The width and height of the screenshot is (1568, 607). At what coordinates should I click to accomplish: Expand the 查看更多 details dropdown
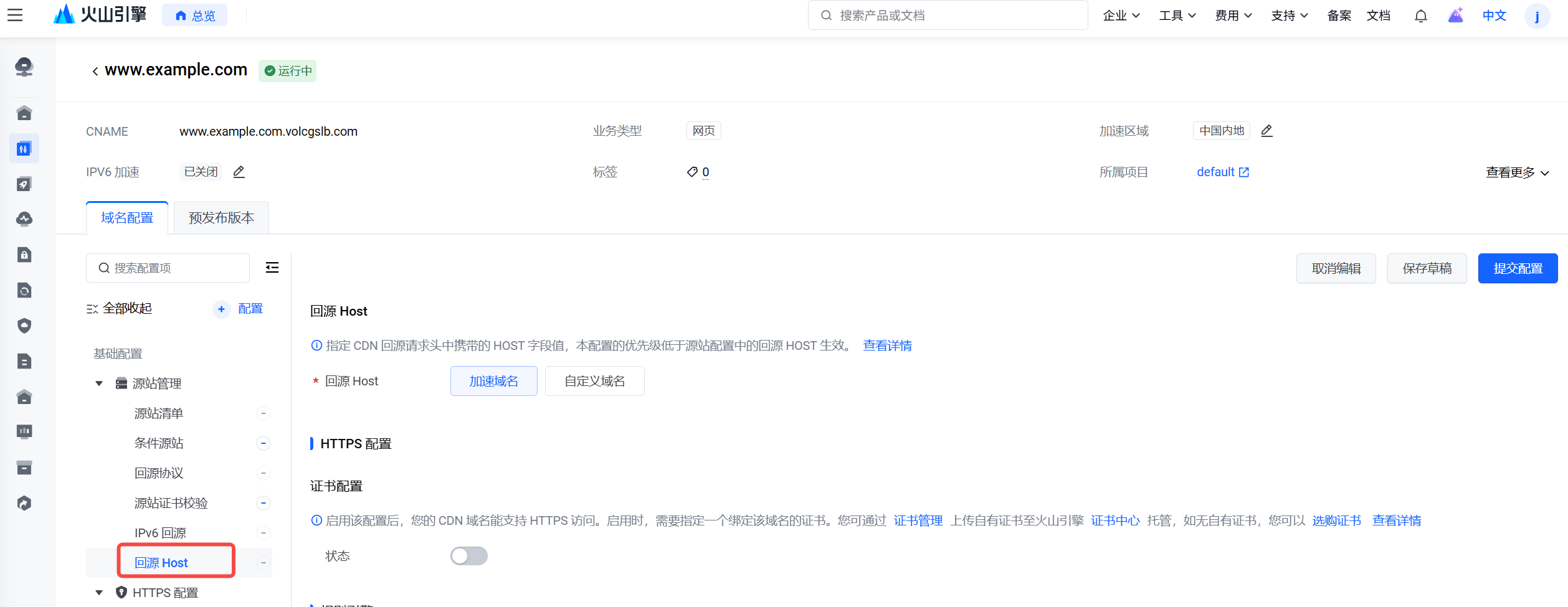pyautogui.click(x=1517, y=172)
